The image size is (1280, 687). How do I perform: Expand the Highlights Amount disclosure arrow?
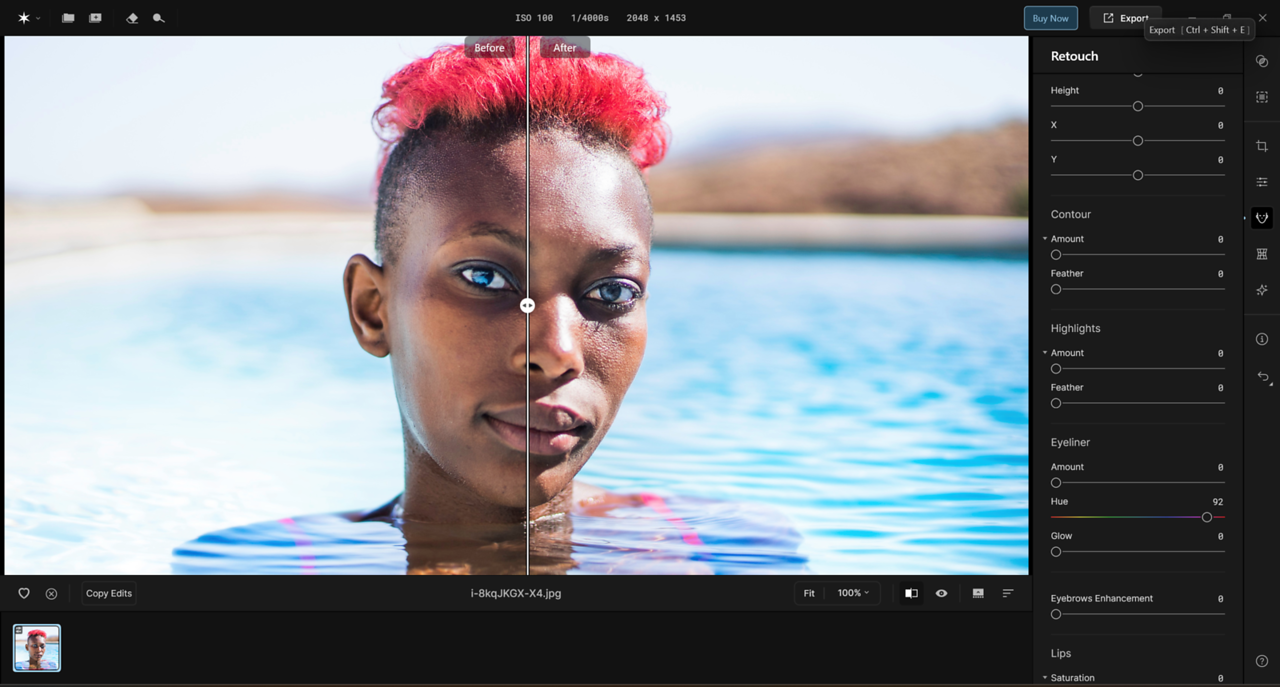1045,353
